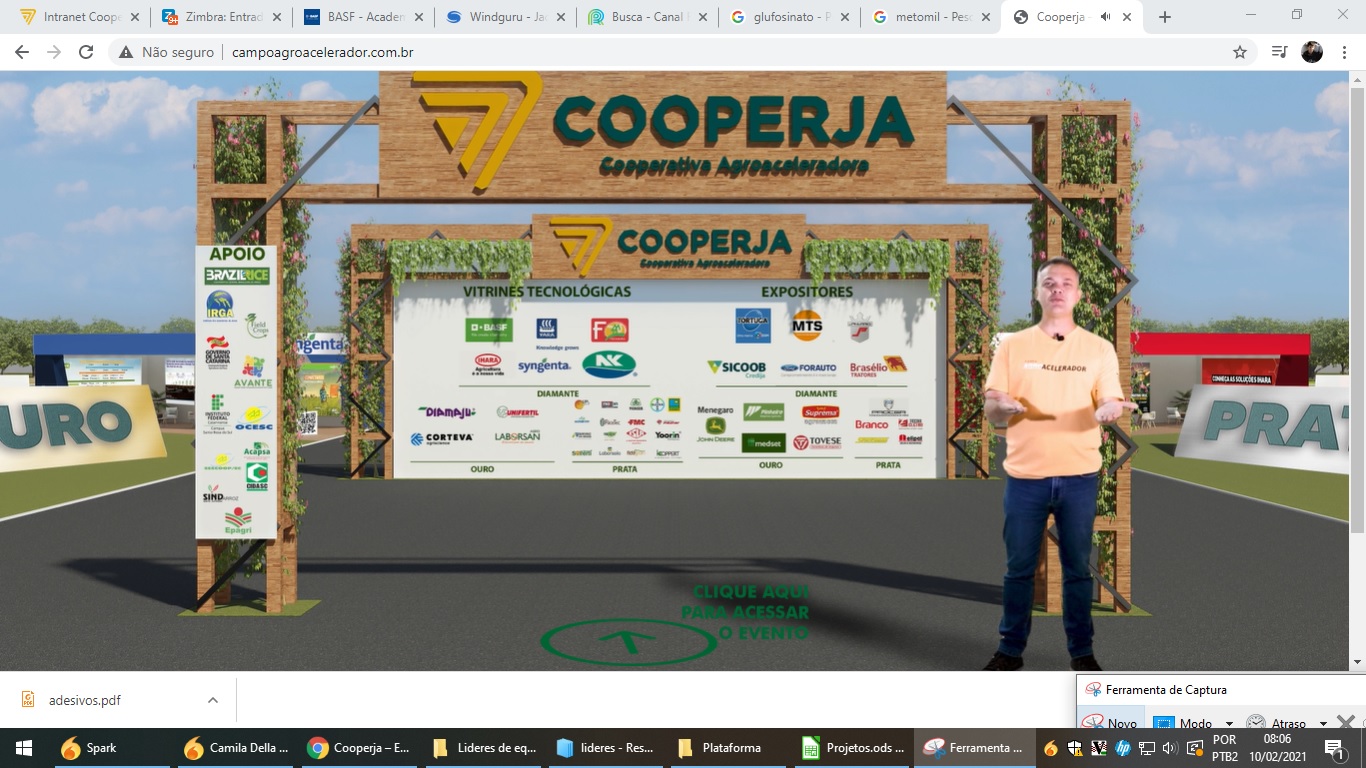Viewport: 1366px width, 768px height.
Task: Click the browser forward arrow
Action: tap(54, 52)
